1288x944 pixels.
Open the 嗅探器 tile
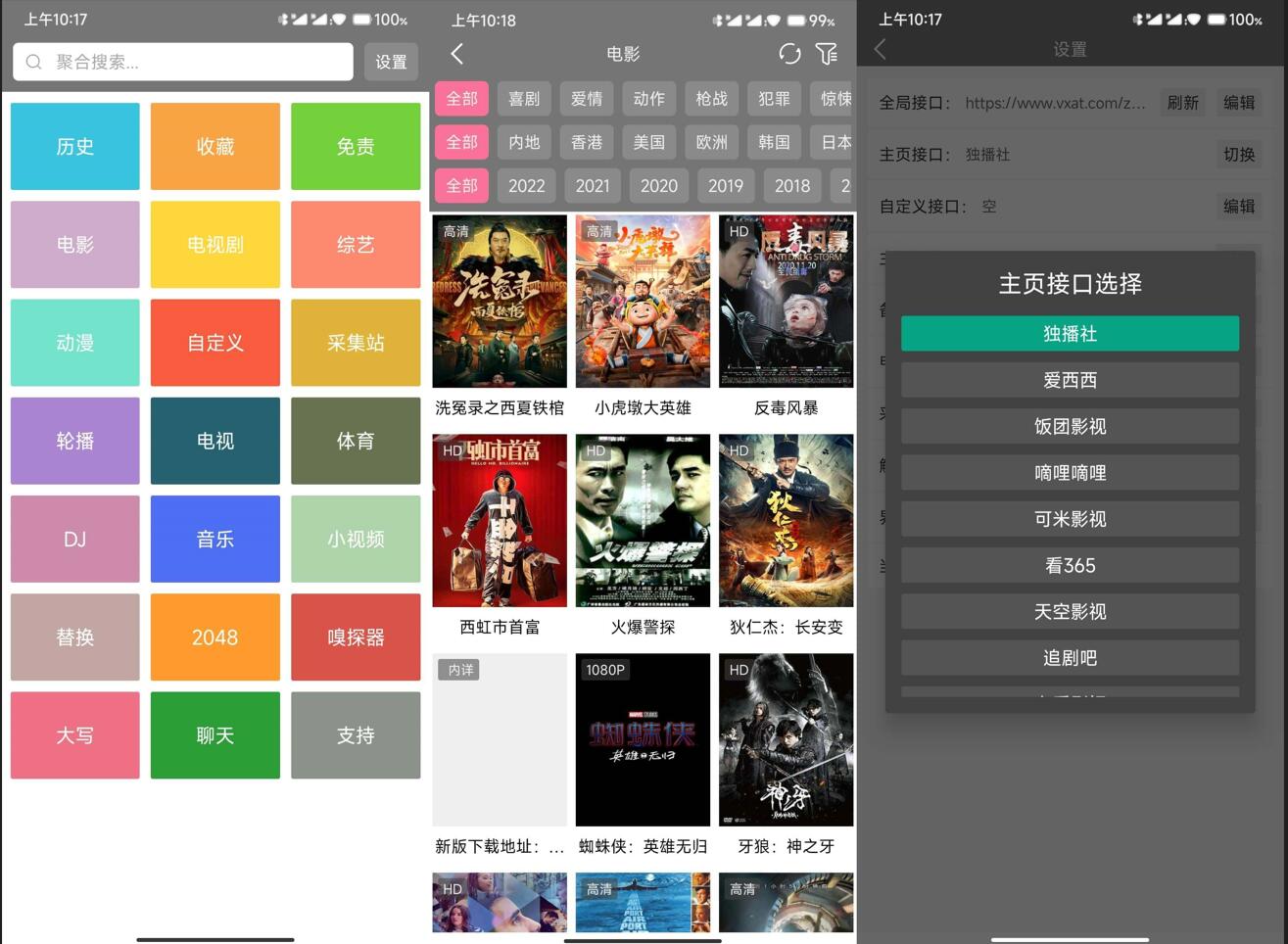[x=356, y=637]
